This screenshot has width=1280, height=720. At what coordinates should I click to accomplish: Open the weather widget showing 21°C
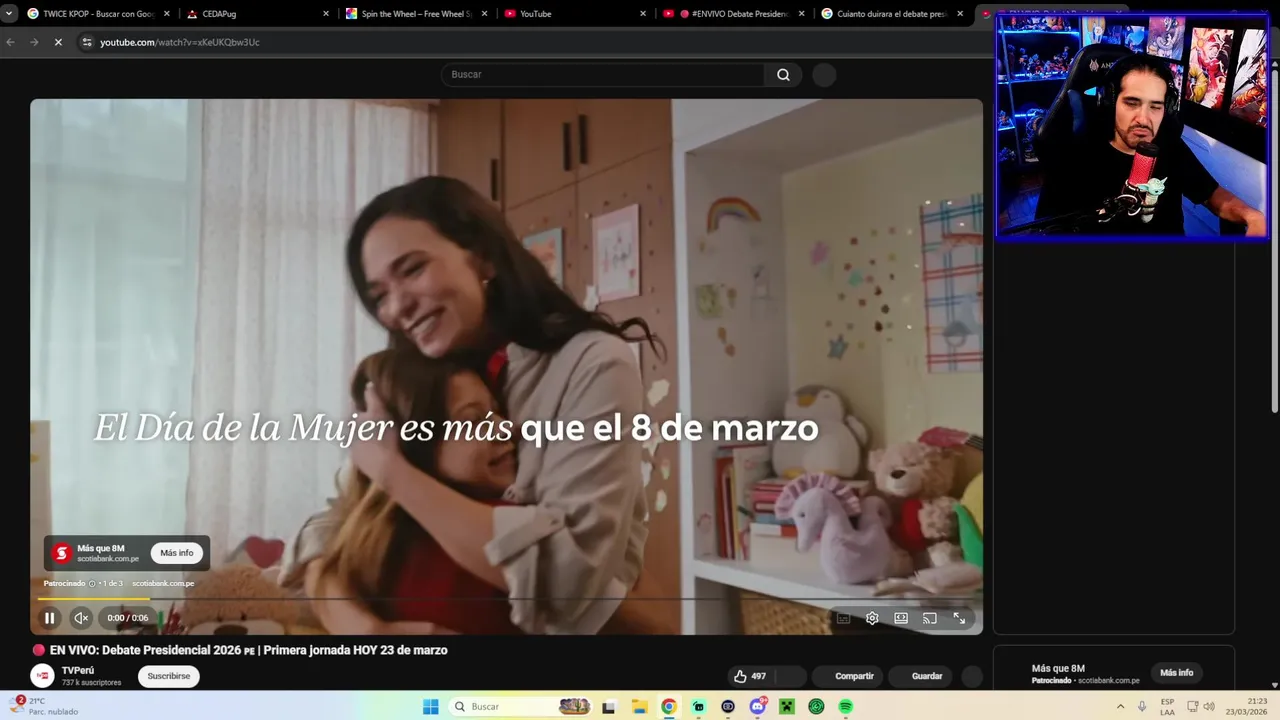[x=45, y=706]
